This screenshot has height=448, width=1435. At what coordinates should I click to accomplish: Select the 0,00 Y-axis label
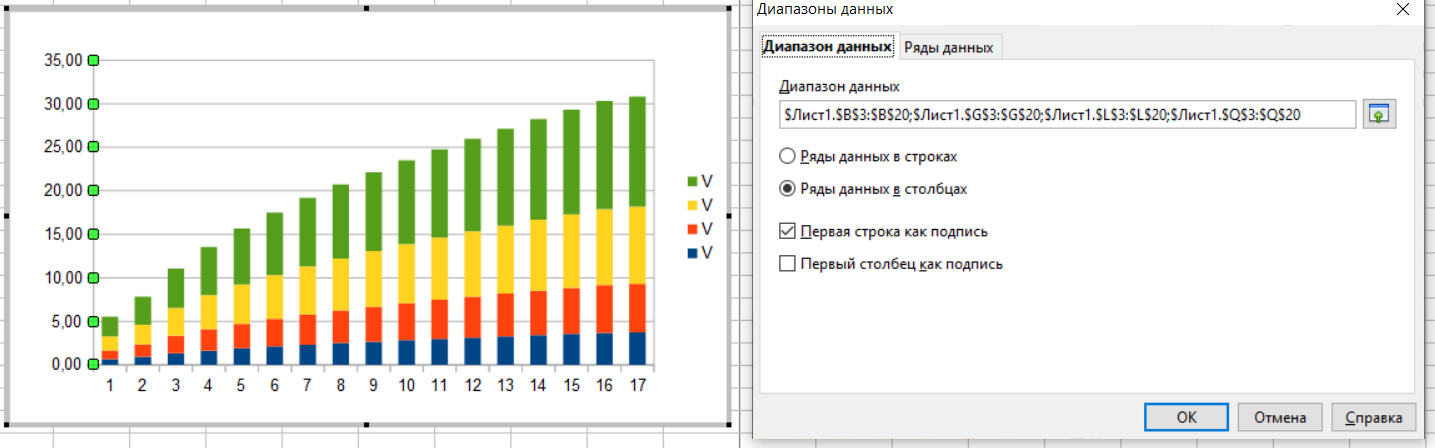[x=67, y=365]
